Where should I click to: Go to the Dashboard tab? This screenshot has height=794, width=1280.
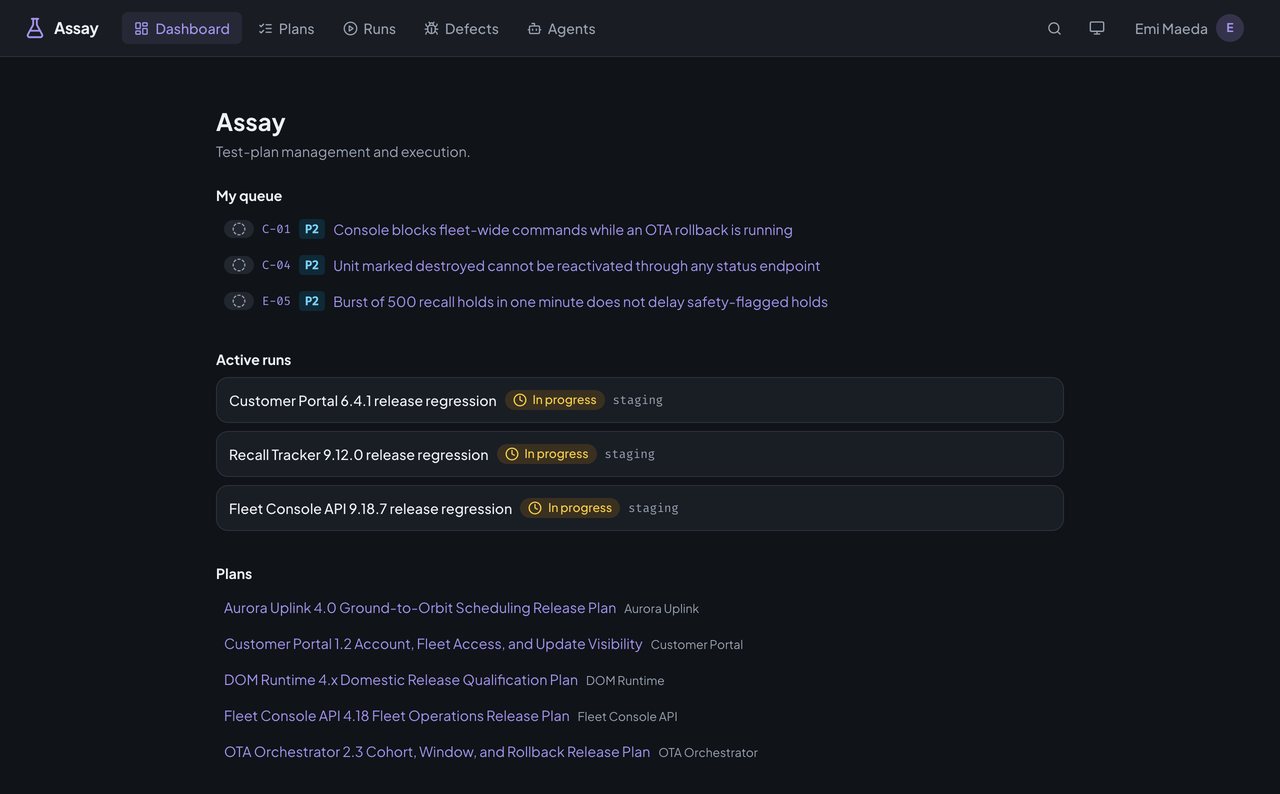tap(182, 28)
